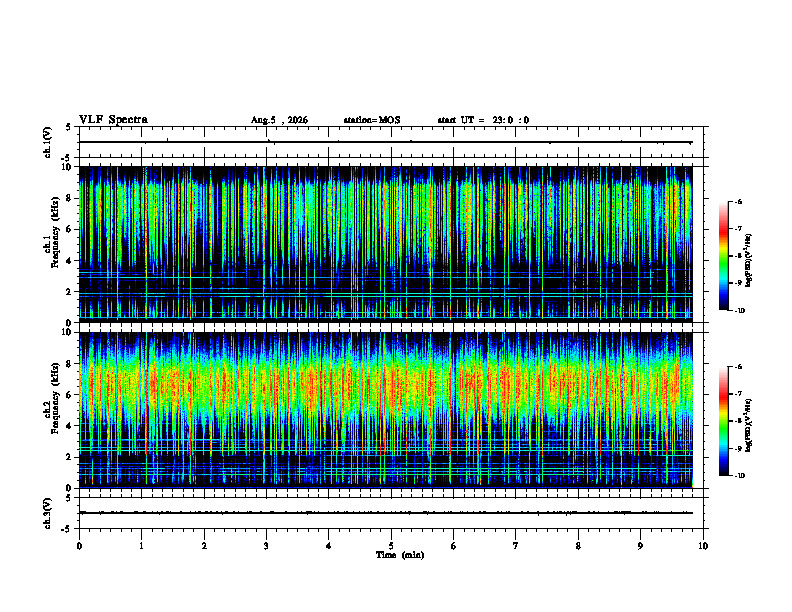This screenshot has height=612, width=792.
Task: Click the 5 minute tick on time axis
Action: 391,546
